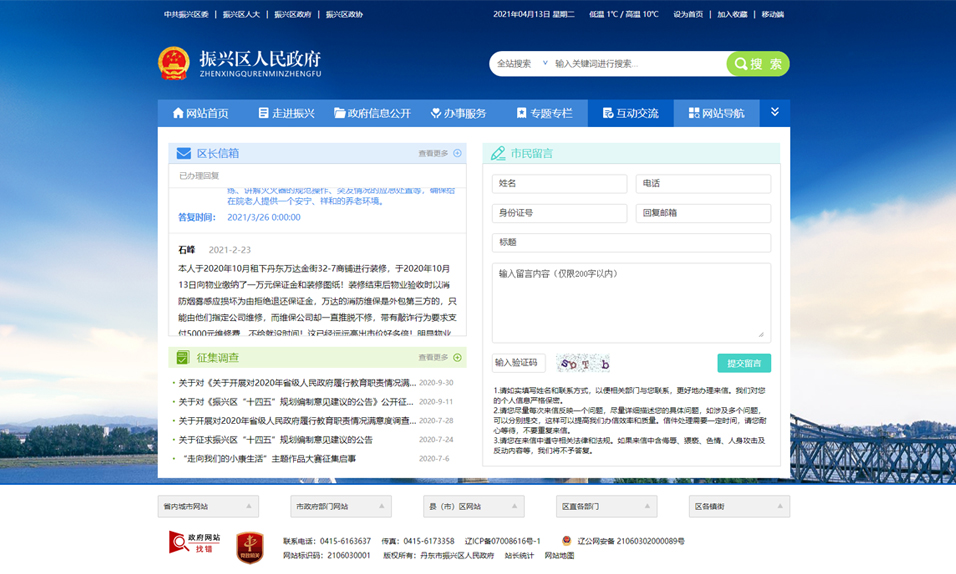Open the 政府网站找错 error report badge
956x574 pixels.
click(x=194, y=543)
